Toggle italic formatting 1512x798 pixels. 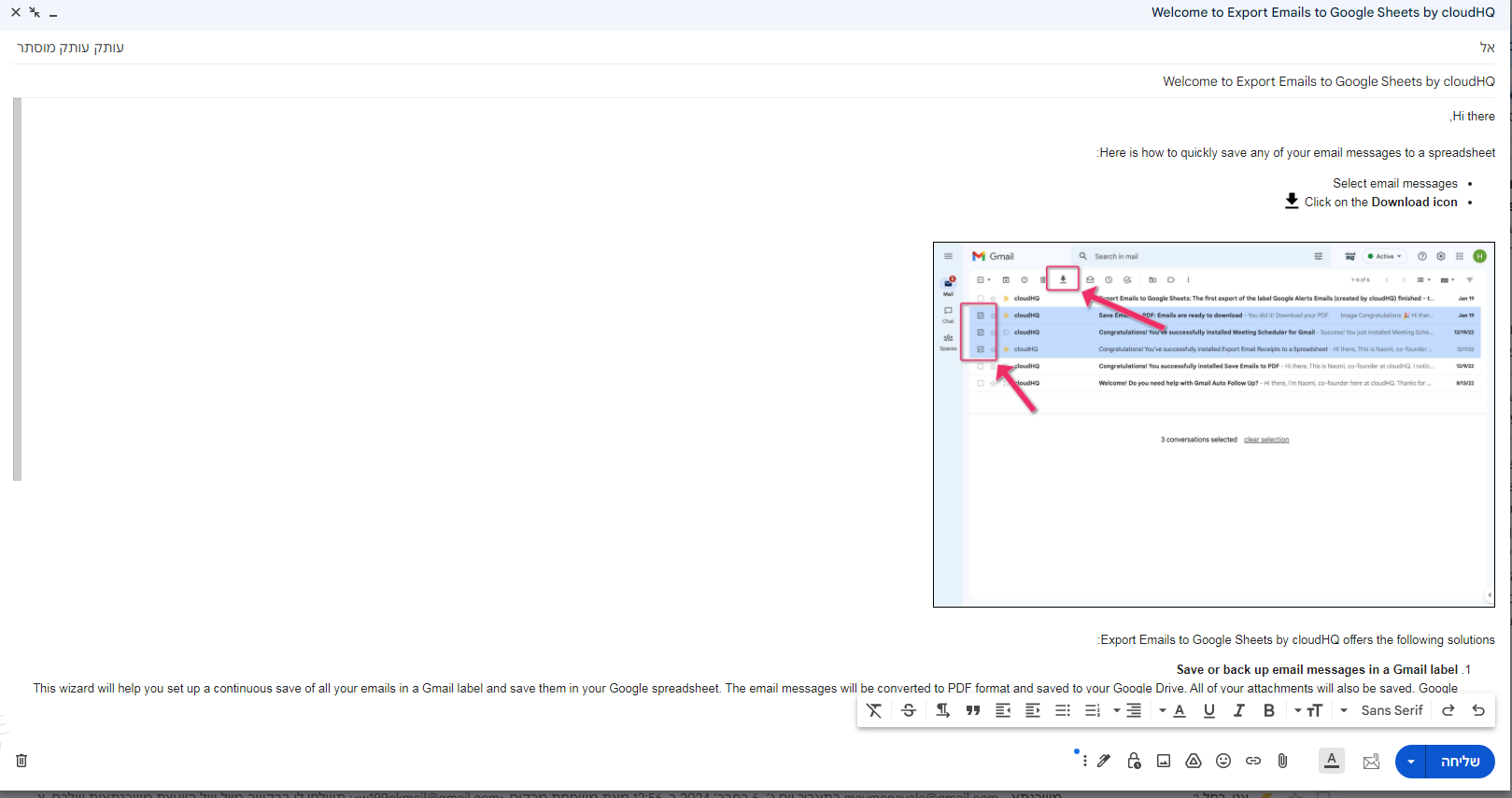[1239, 711]
